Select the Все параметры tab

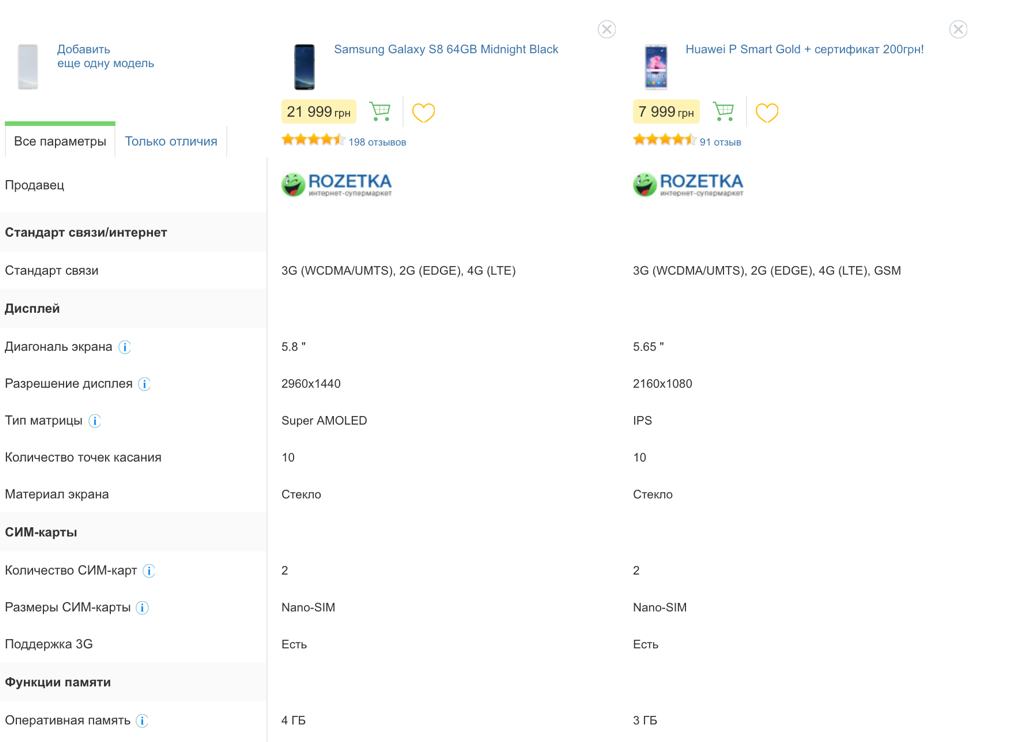coord(60,141)
